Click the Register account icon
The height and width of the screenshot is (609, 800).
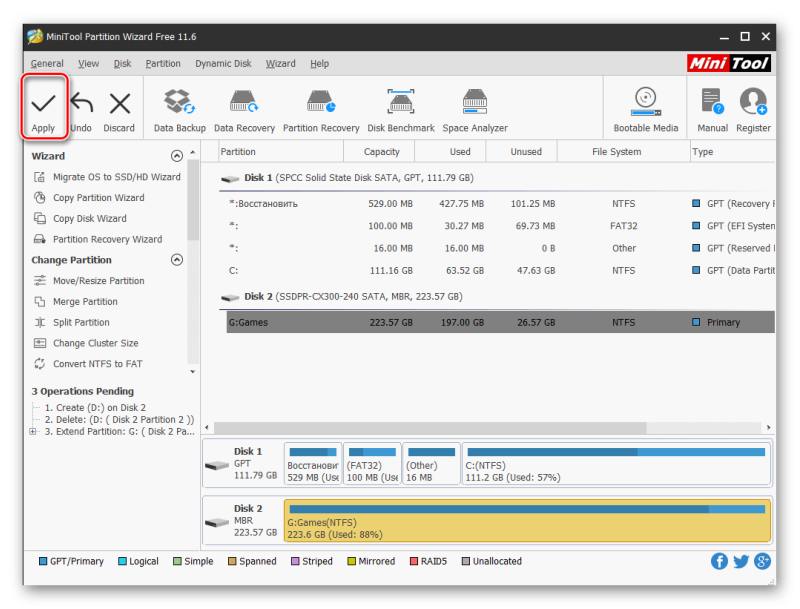[753, 110]
